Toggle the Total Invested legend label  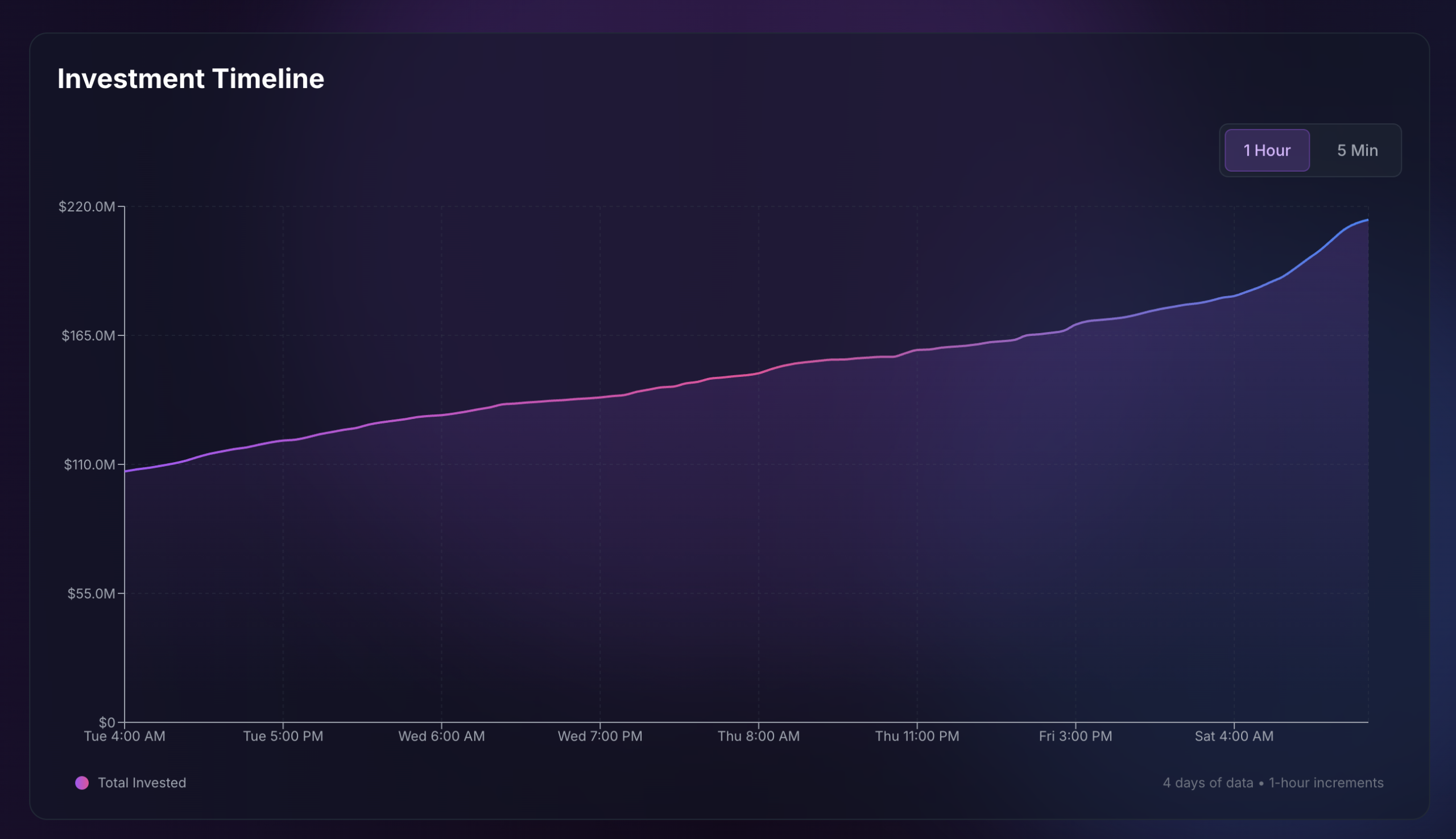click(x=142, y=783)
